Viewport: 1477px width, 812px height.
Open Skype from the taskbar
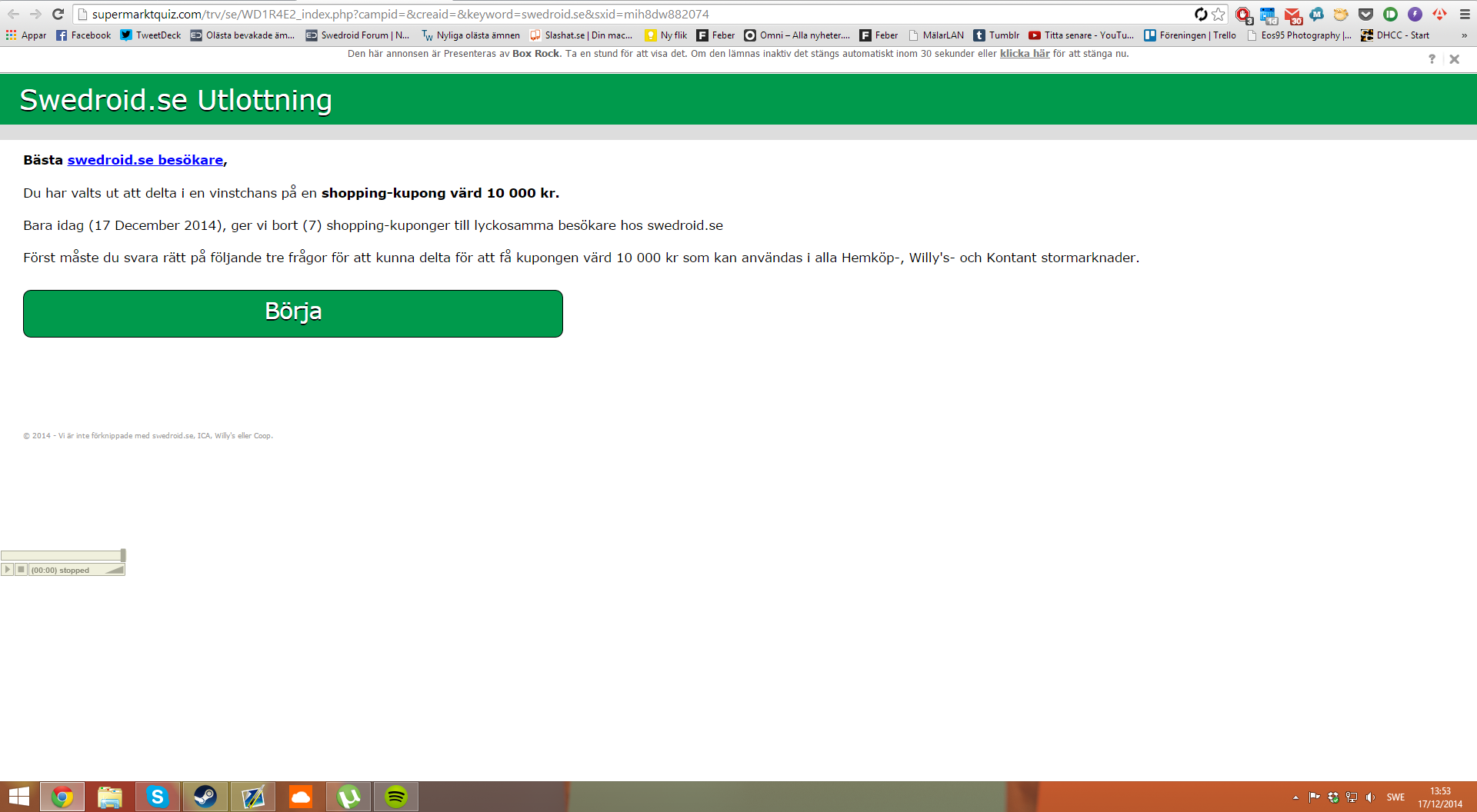pyautogui.click(x=158, y=797)
